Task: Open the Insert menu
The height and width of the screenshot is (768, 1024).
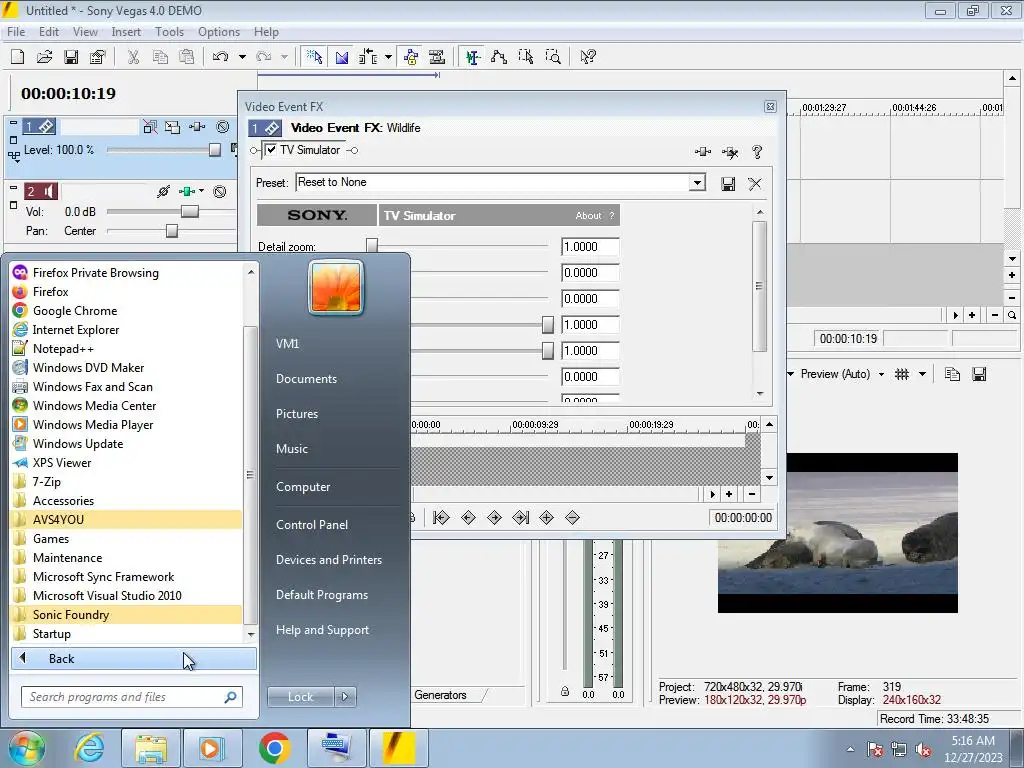Action: 126,31
